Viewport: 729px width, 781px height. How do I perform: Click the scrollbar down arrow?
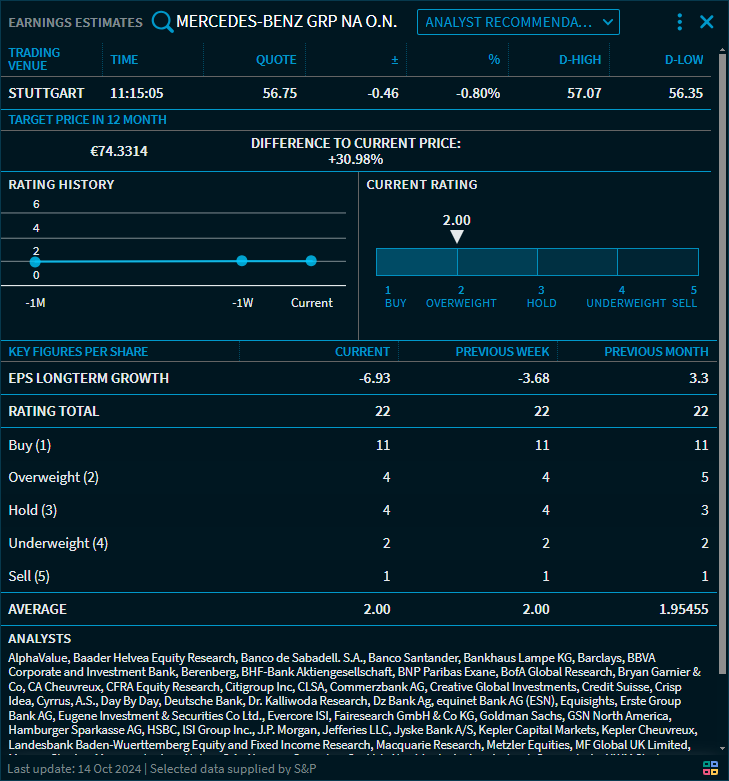(x=722, y=748)
